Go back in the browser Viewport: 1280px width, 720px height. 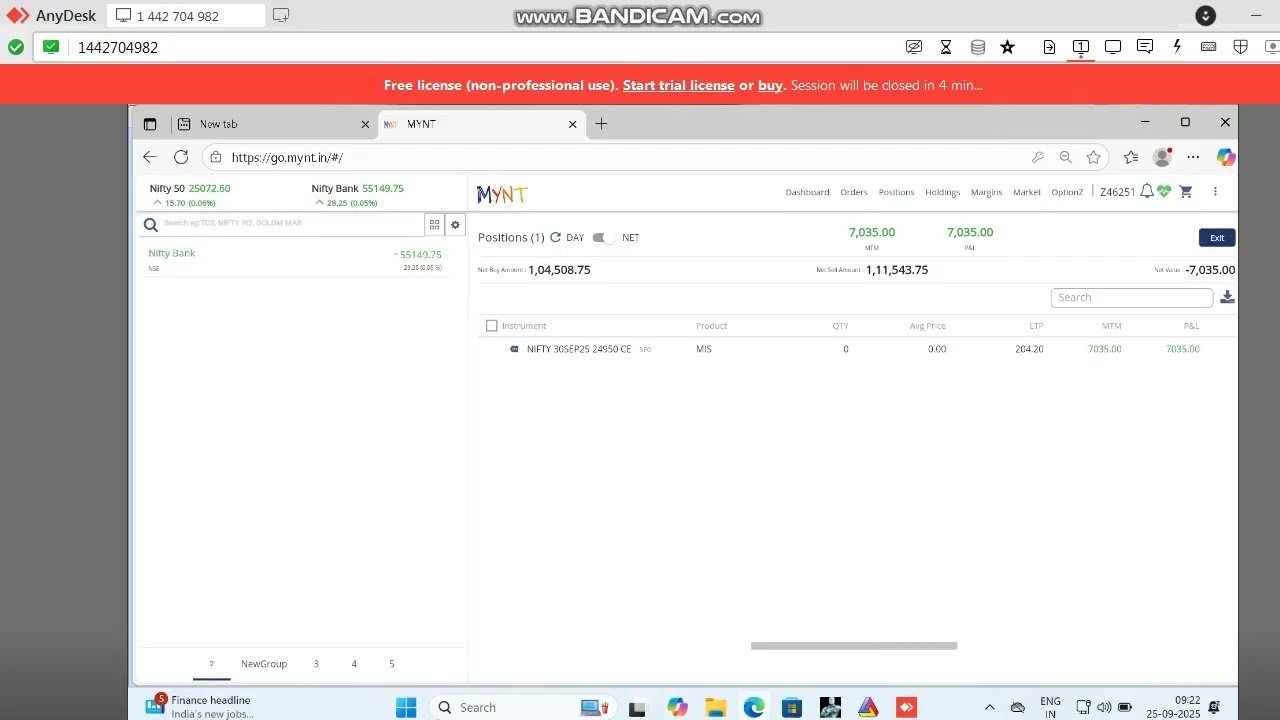point(150,157)
